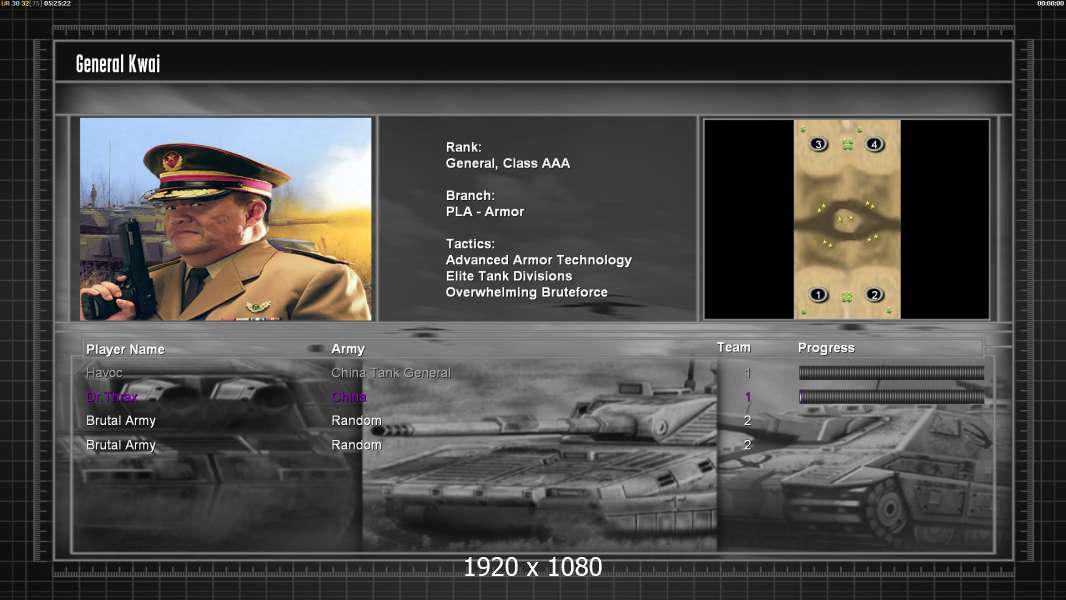This screenshot has width=1066, height=600.
Task: Click the 'Branch:' label
Action: click(470, 195)
